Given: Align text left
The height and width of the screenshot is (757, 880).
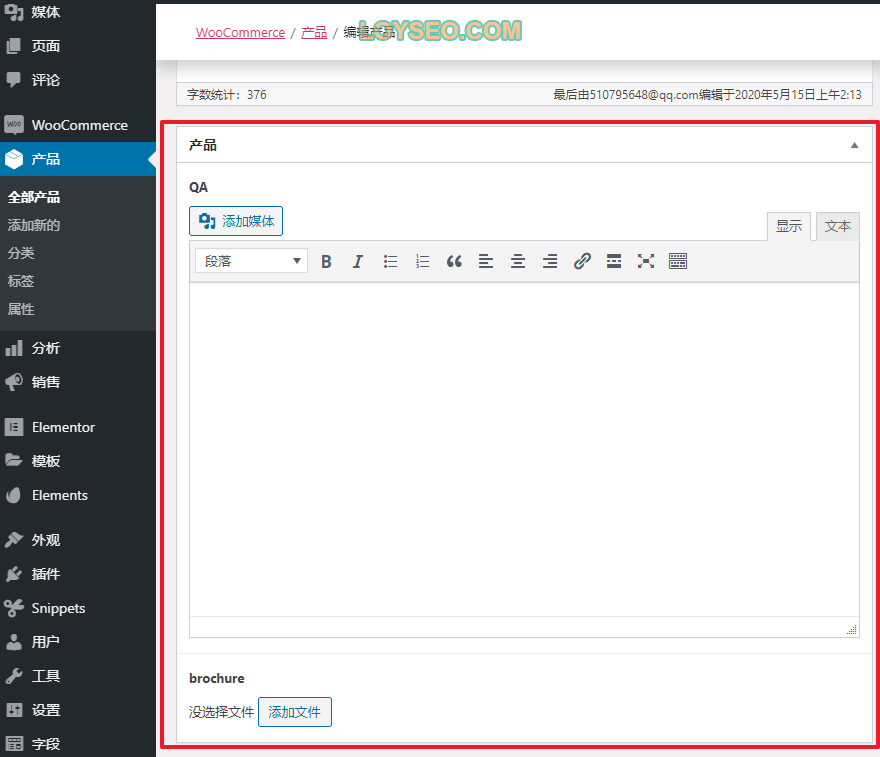Looking at the screenshot, I should click(x=486, y=261).
